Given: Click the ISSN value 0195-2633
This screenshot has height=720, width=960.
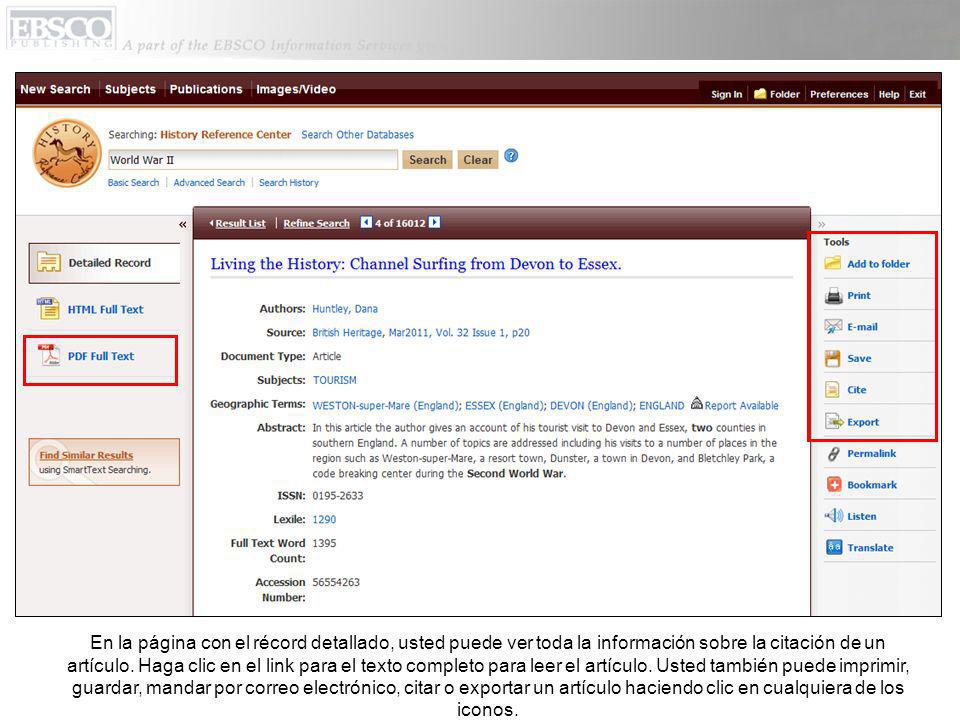Looking at the screenshot, I should pyautogui.click(x=337, y=495).
